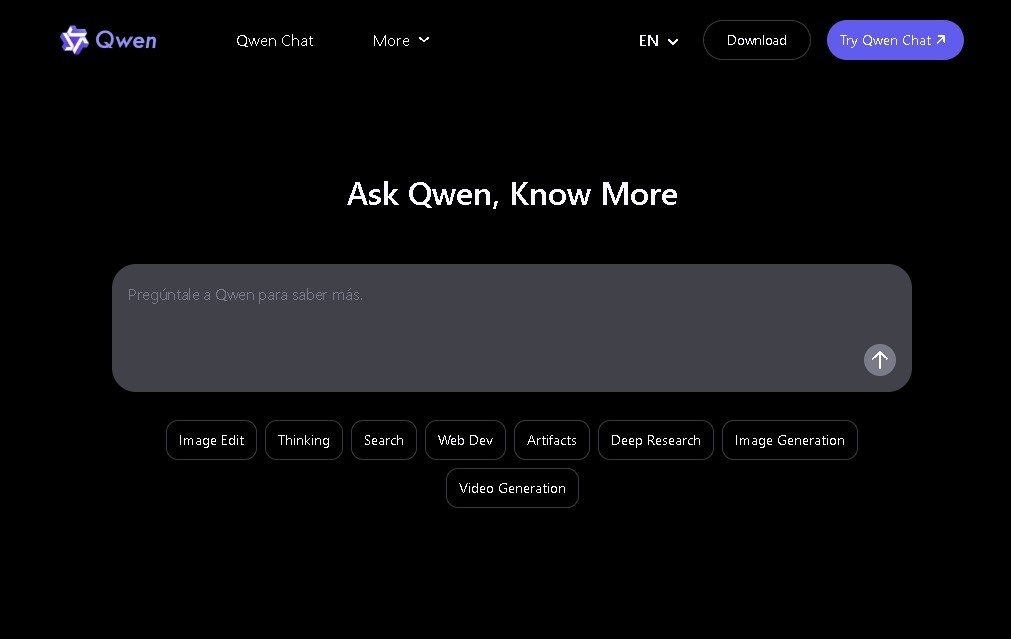Viewport: 1011px width, 639px height.
Task: Click the Try Qwen Chat button
Action: [895, 40]
